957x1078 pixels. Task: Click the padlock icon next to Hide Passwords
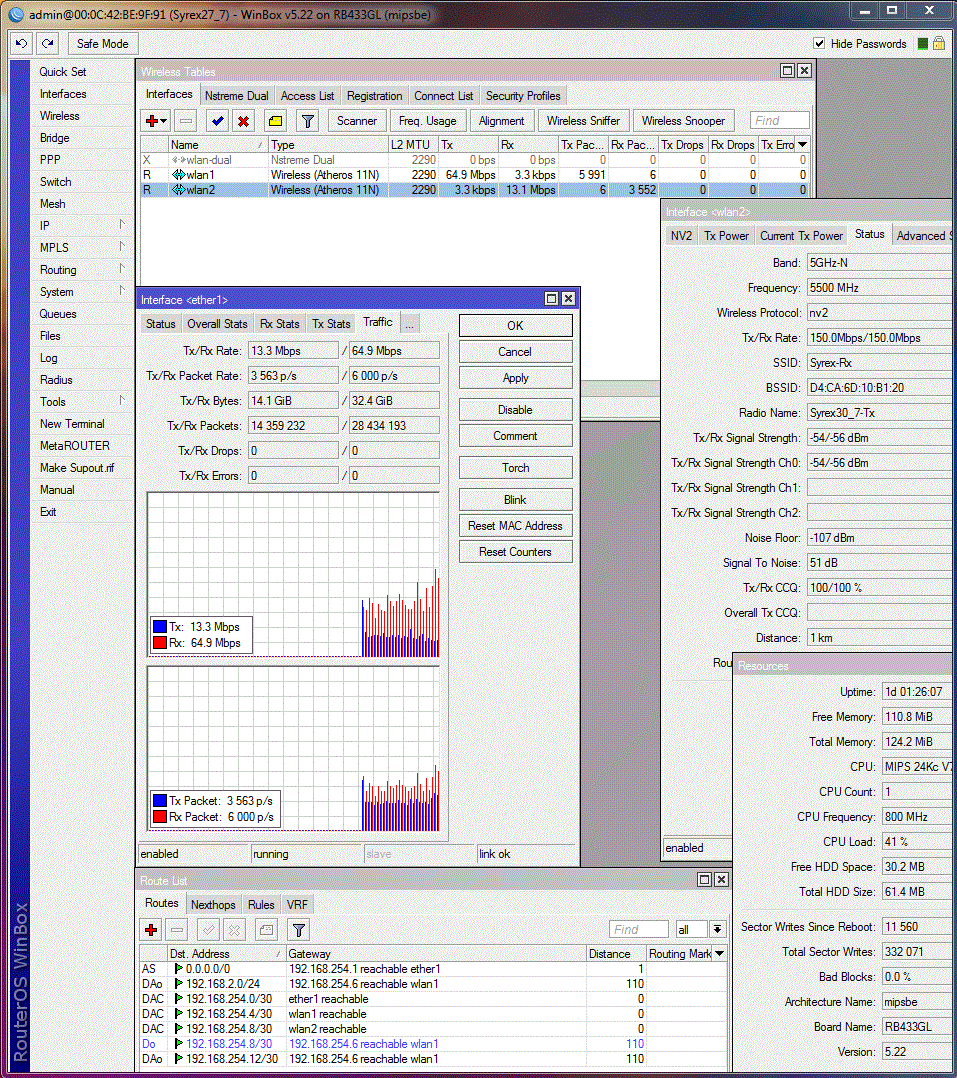point(938,43)
